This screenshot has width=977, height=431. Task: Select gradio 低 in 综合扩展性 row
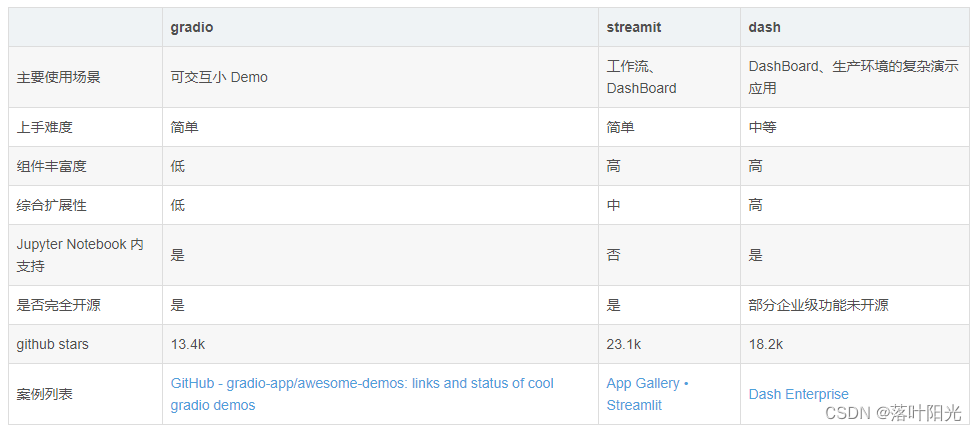178,205
